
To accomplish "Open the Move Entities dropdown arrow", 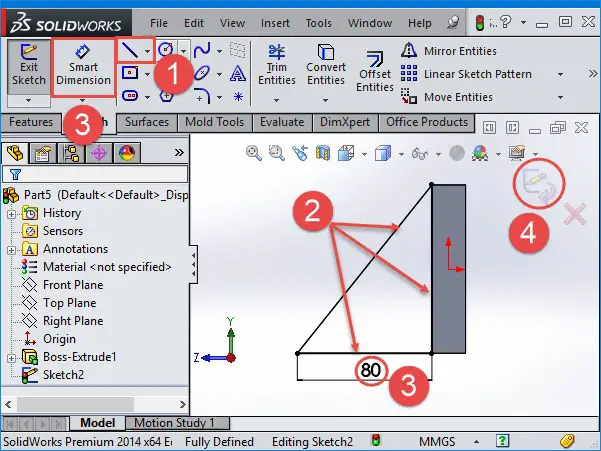I will 560,97.
